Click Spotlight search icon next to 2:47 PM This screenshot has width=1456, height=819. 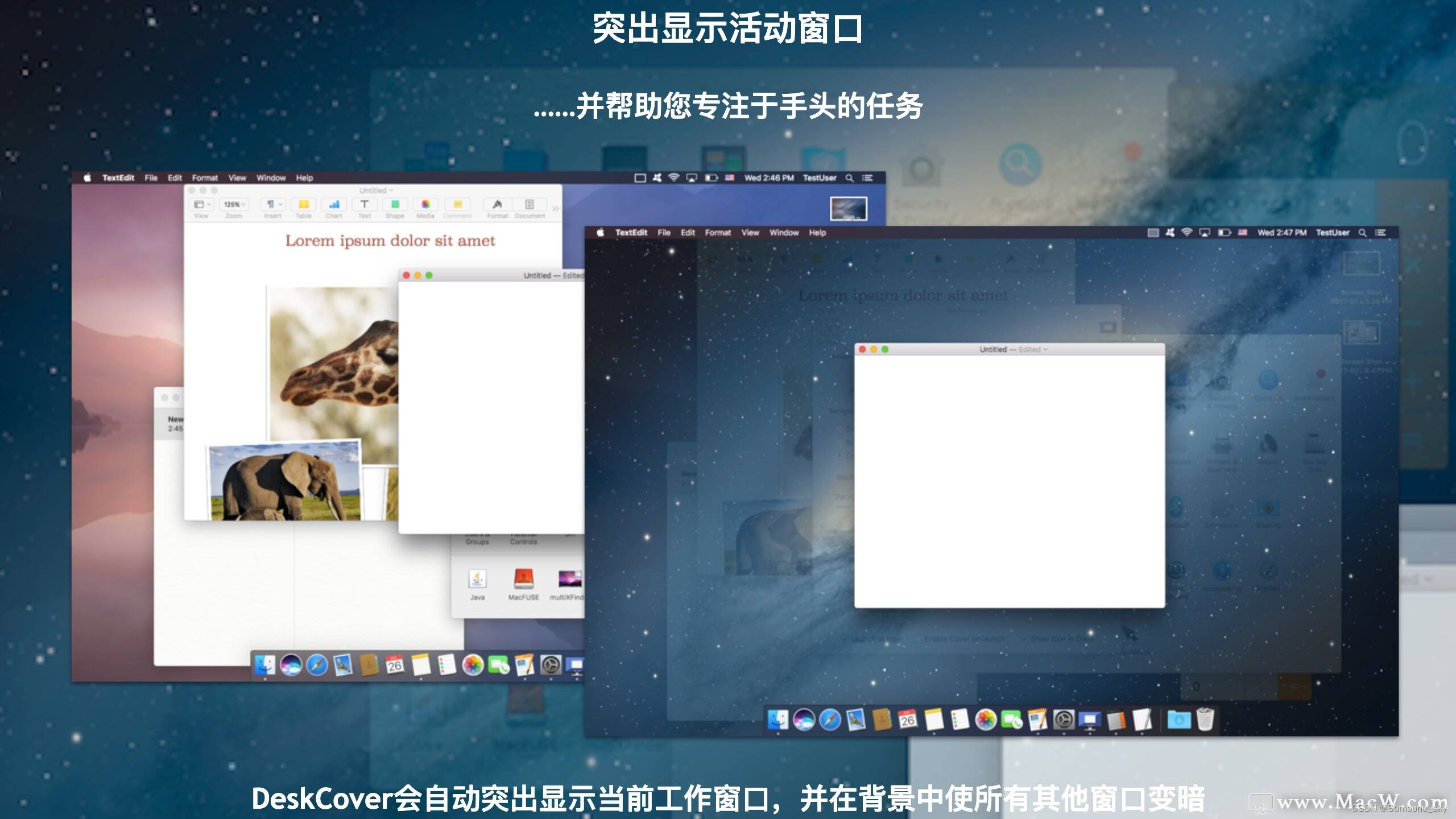[1362, 233]
